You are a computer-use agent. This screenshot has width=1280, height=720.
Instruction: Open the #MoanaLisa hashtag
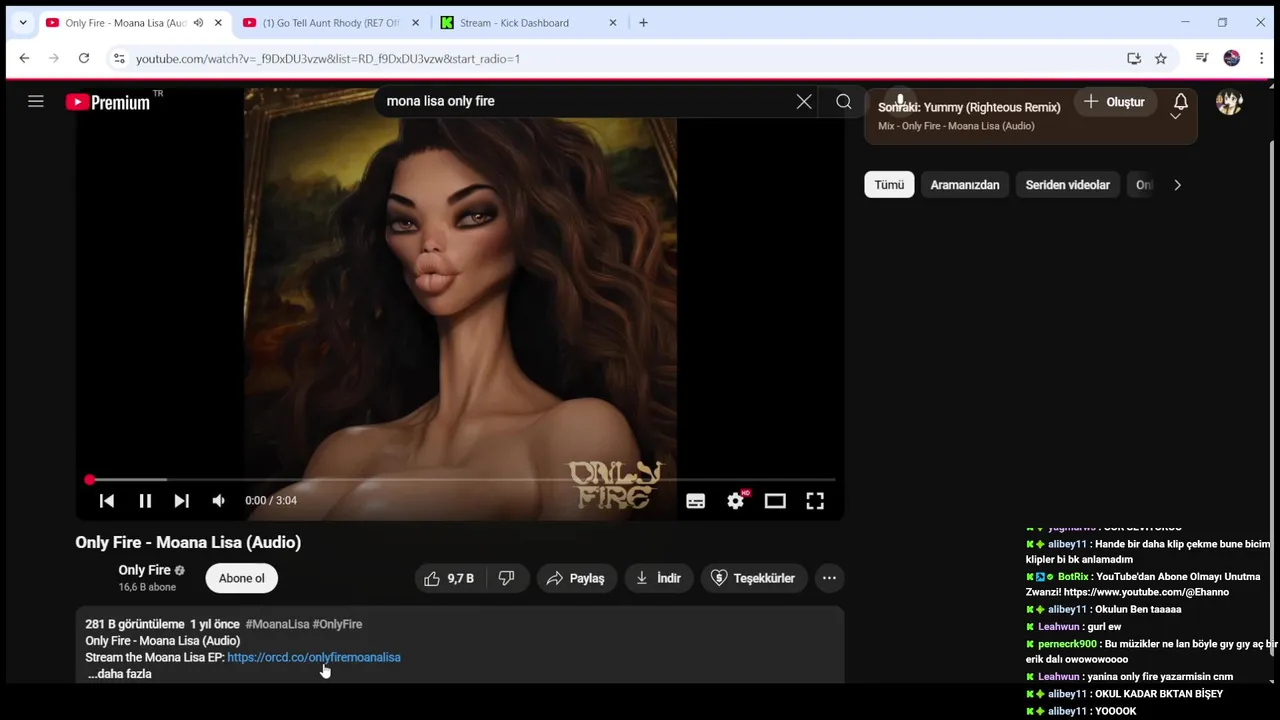pos(277,624)
